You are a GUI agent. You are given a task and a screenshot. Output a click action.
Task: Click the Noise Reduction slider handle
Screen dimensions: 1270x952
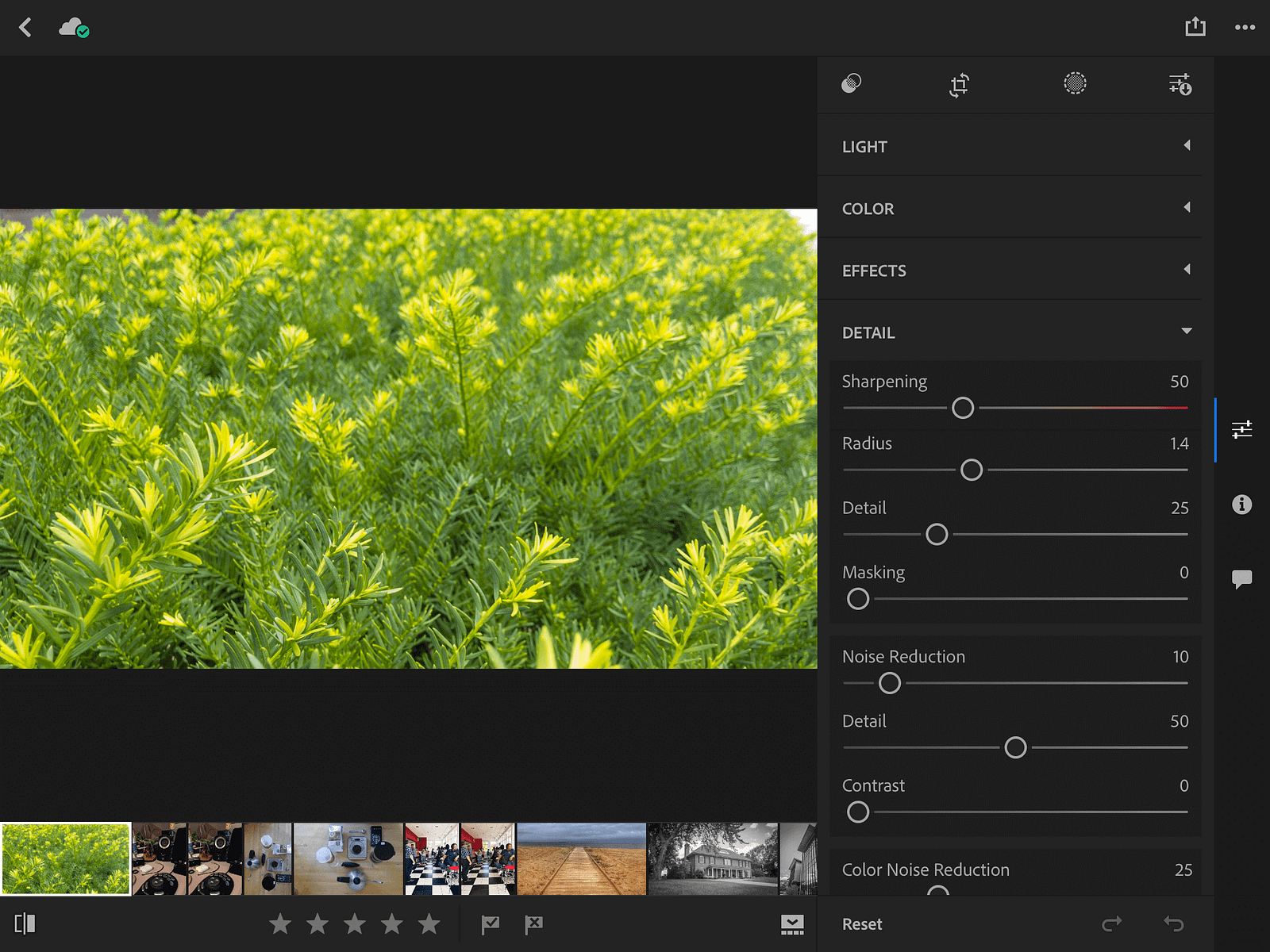[x=890, y=683]
